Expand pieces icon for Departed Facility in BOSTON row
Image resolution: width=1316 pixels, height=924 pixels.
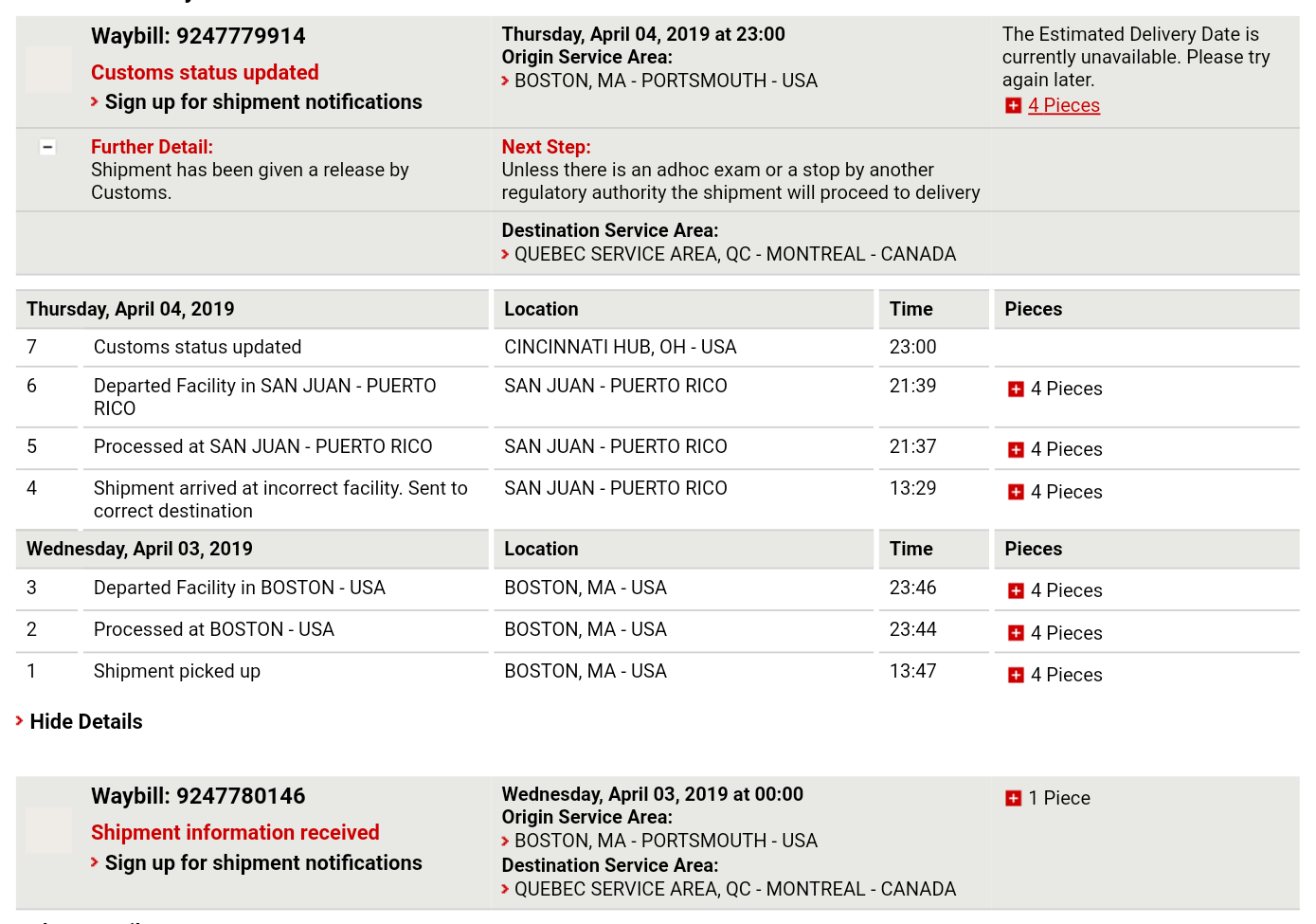point(1016,591)
